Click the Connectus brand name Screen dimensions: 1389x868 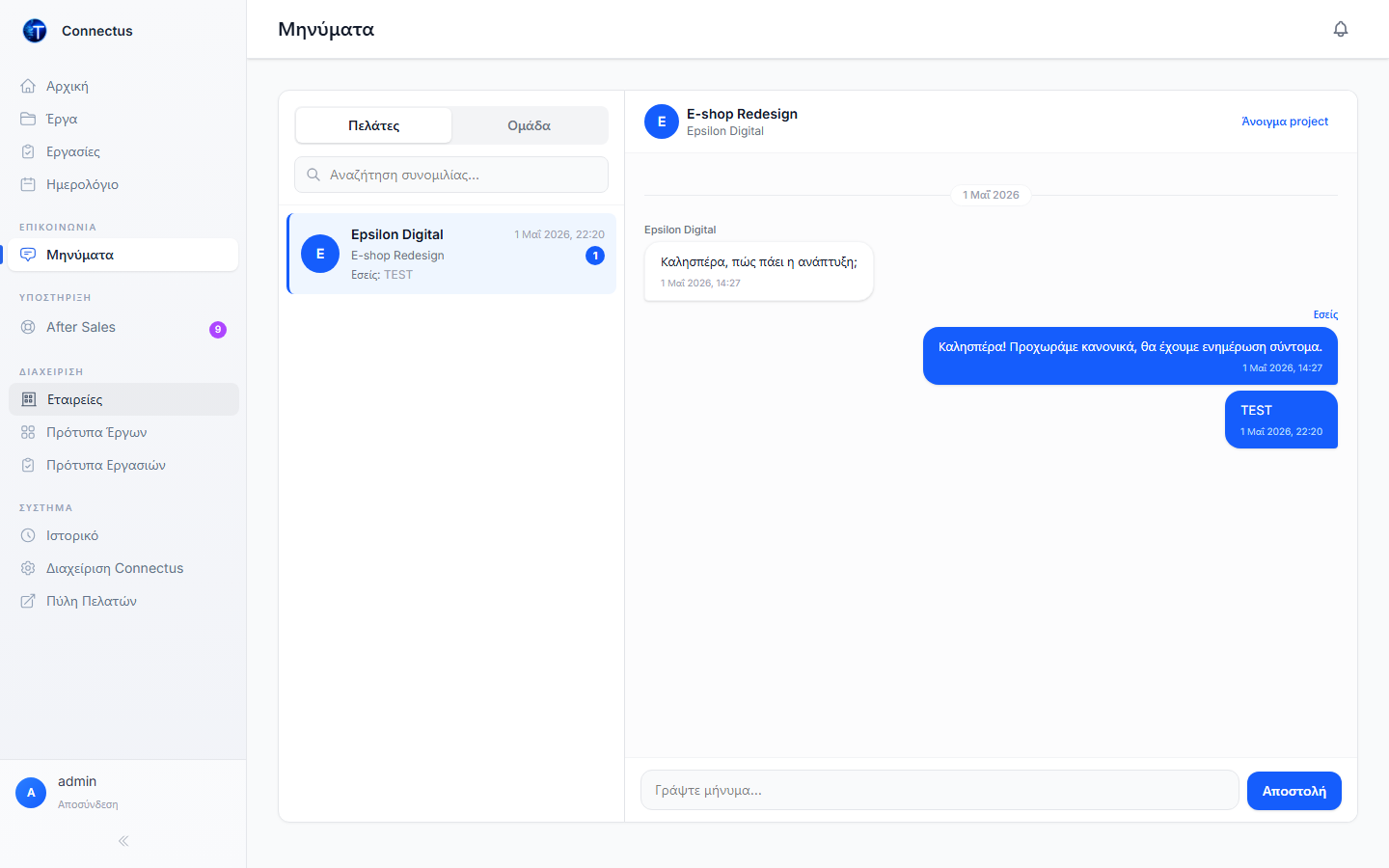tap(97, 31)
